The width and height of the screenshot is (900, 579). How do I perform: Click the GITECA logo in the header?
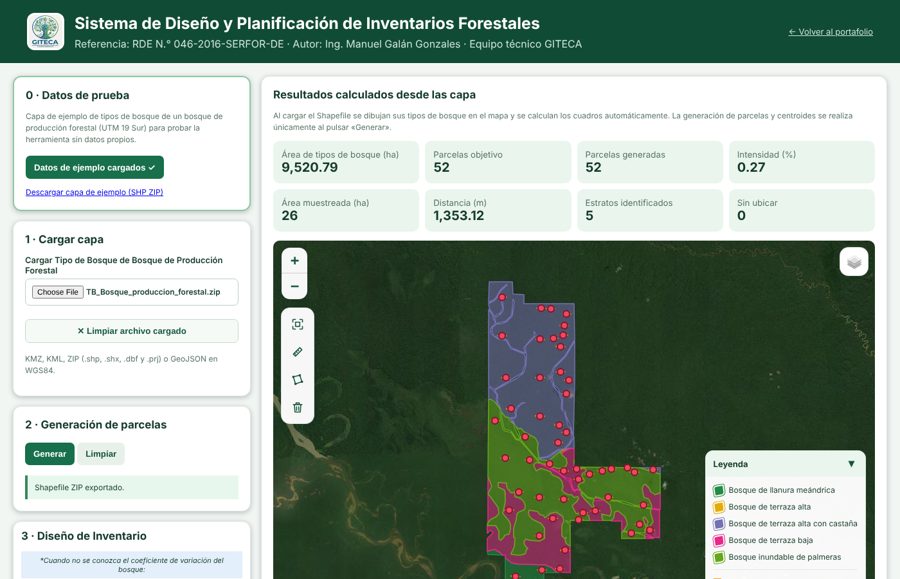point(45,32)
